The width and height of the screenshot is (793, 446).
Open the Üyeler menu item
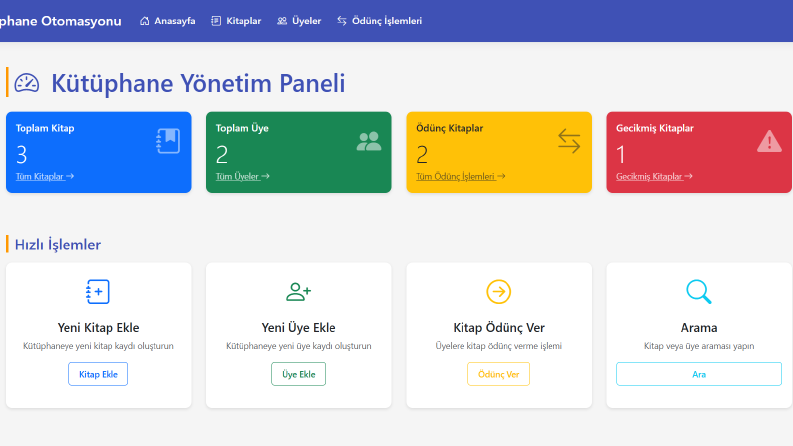pos(299,21)
